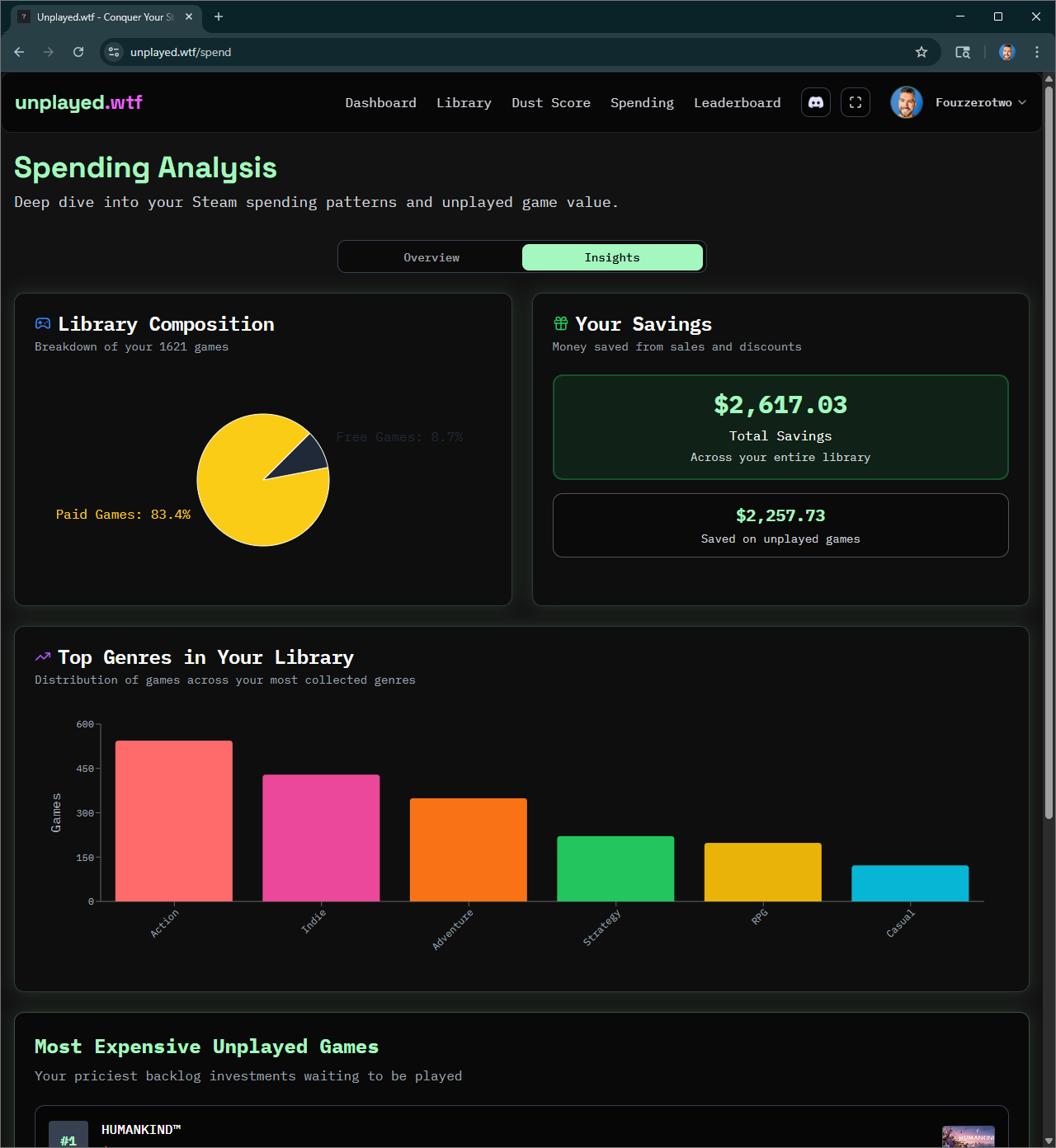Click the Fourzerotwo profile avatar
This screenshot has height=1148, width=1056.
click(x=907, y=102)
